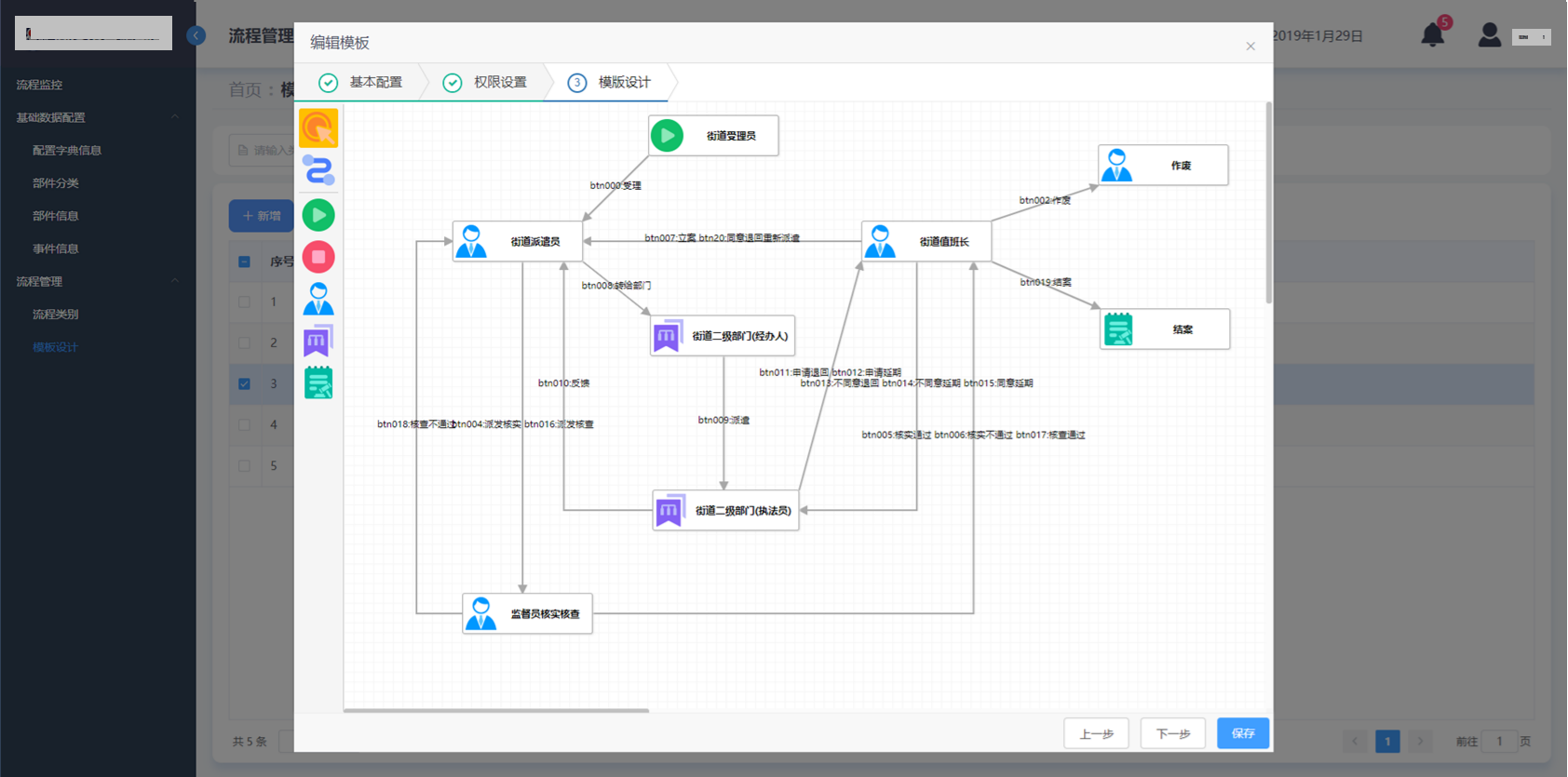Collapse the 流程管理 sidebar group

[x=98, y=281]
